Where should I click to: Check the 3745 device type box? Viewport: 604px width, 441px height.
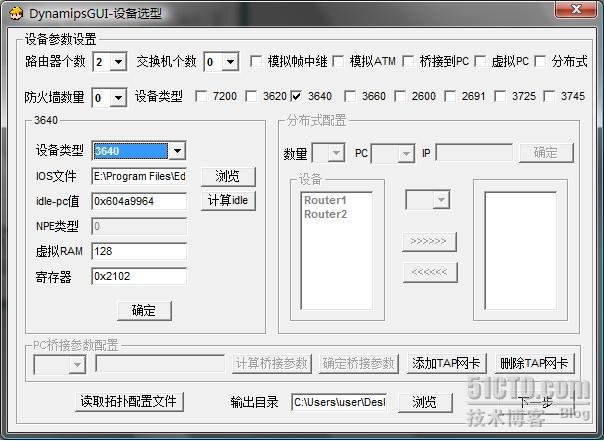tap(549, 96)
